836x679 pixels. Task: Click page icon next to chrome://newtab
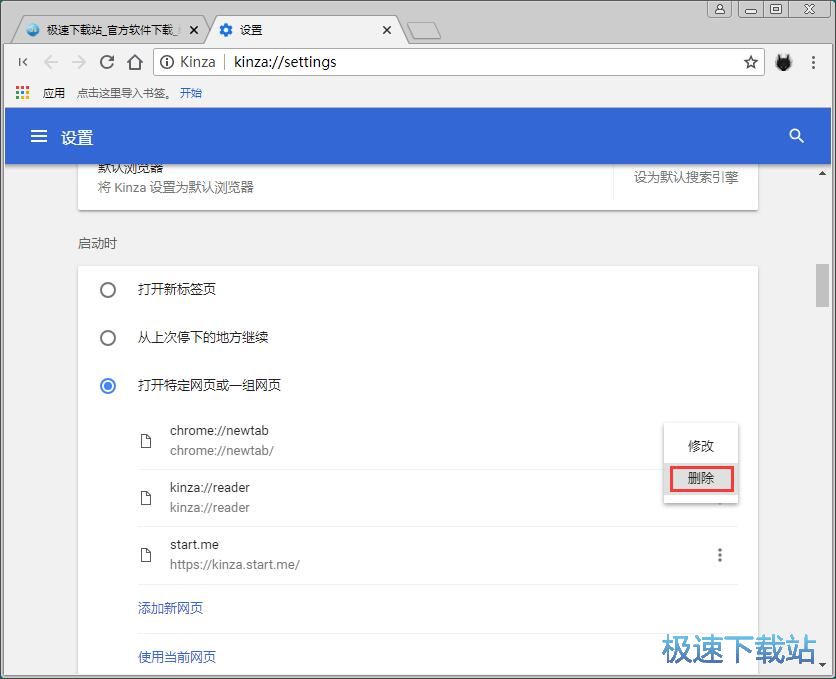click(x=146, y=441)
